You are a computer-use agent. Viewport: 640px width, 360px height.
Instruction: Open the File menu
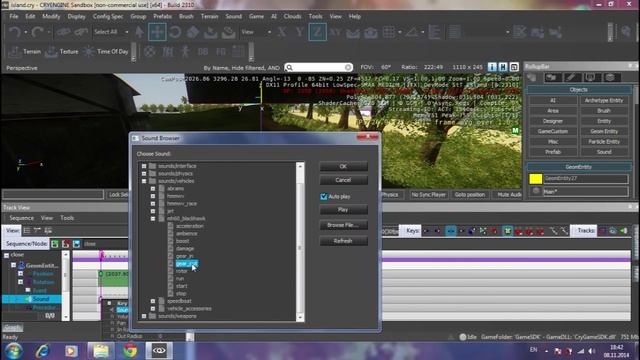coord(14,16)
